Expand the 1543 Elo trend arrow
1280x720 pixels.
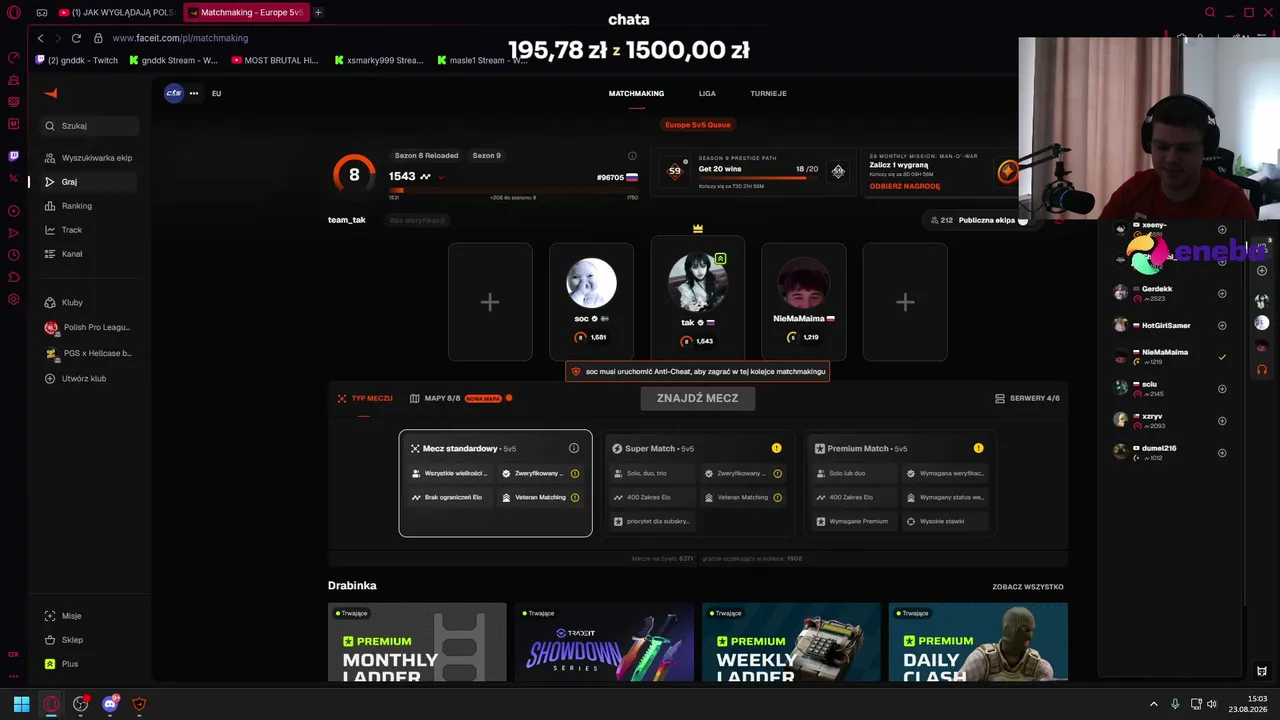pyautogui.click(x=441, y=177)
